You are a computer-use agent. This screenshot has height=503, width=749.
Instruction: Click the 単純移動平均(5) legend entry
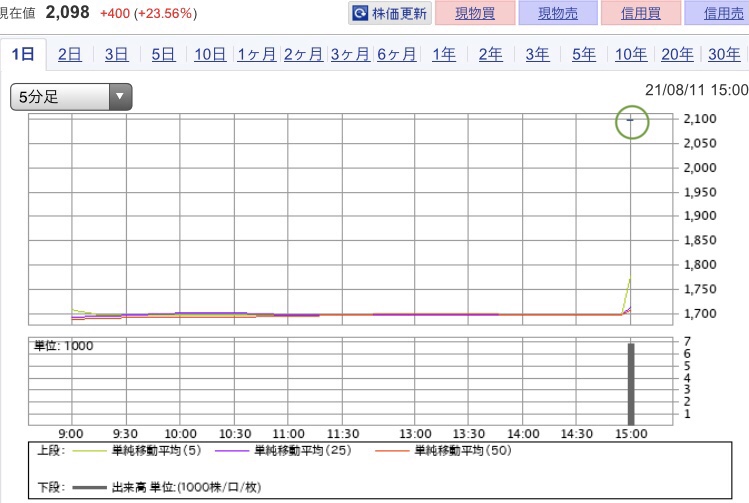(x=156, y=450)
